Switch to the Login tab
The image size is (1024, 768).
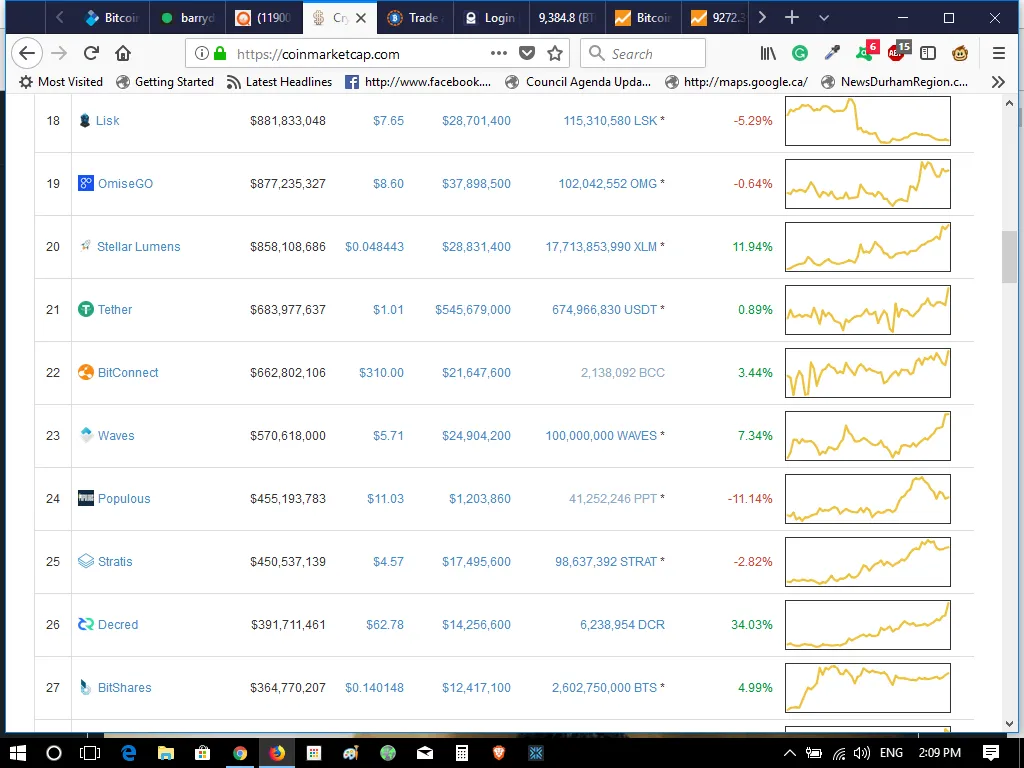tap(491, 18)
